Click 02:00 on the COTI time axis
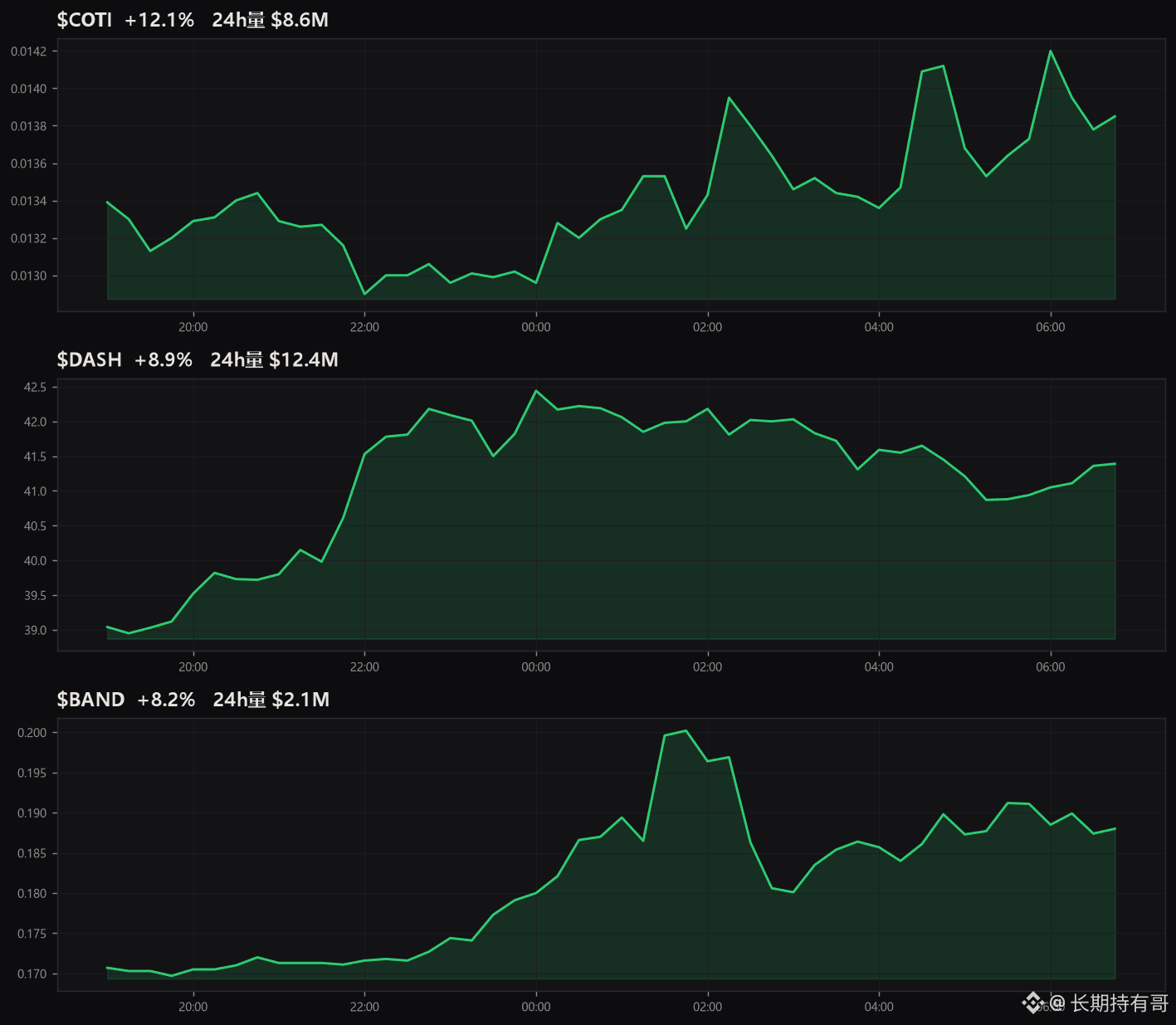The height and width of the screenshot is (1025, 1176). [x=708, y=327]
